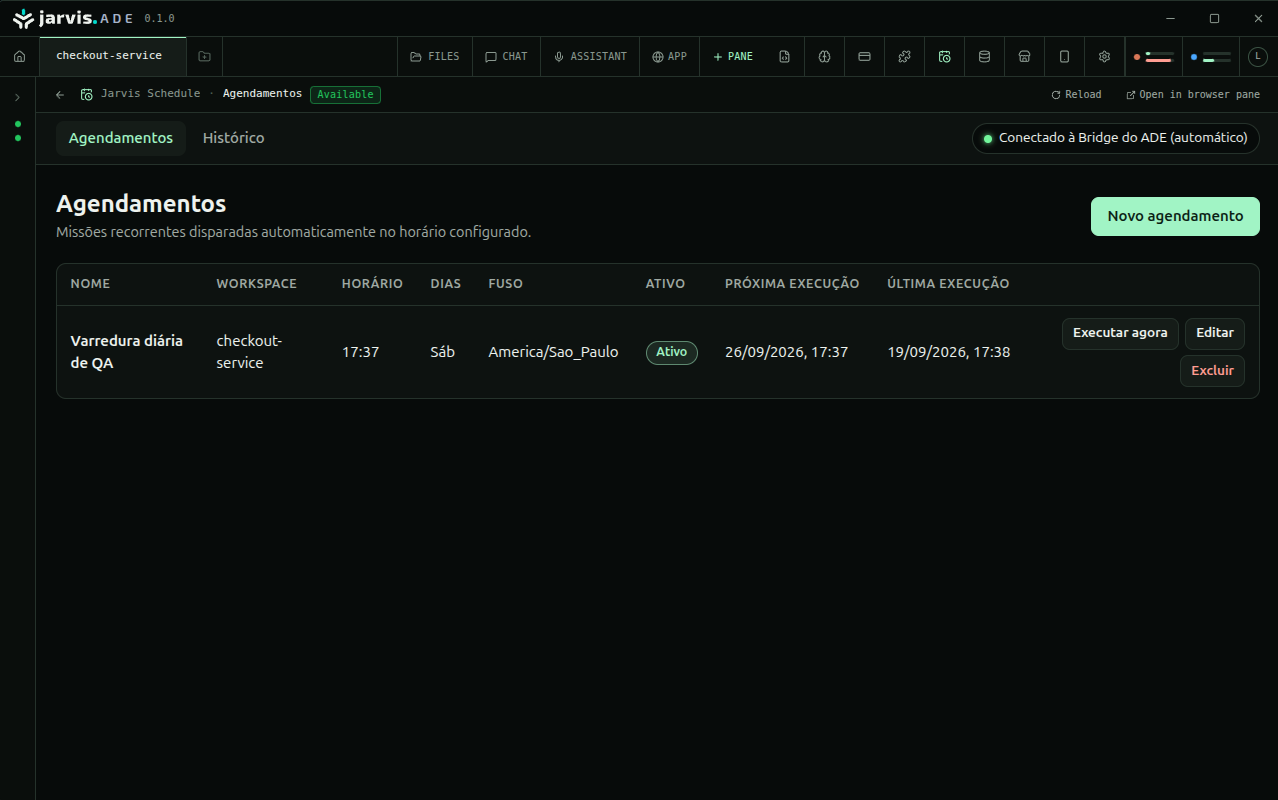Viewport: 1278px width, 800px height.
Task: Open the database icon
Action: click(984, 57)
